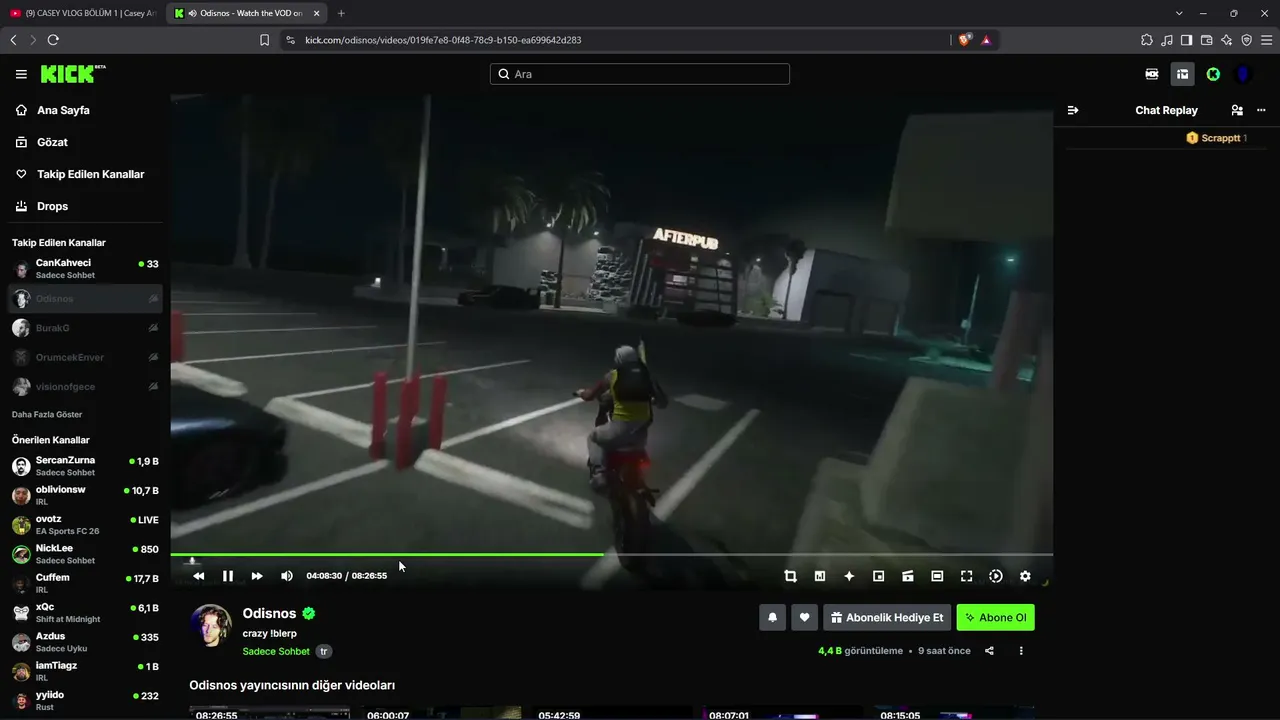Image resolution: width=1280 pixels, height=720 pixels.
Task: Open chat users list icon
Action: coord(1237,110)
